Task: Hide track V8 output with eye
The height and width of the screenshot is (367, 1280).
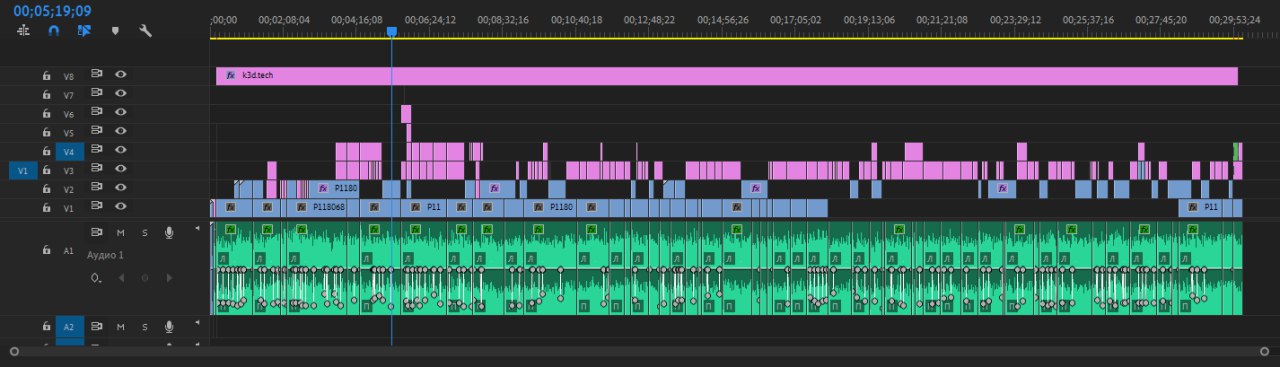Action: pyautogui.click(x=121, y=74)
